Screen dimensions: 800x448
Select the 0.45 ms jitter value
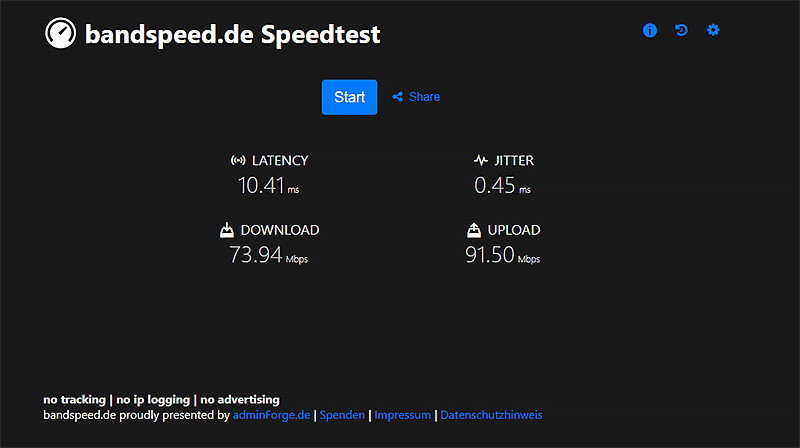(503, 185)
